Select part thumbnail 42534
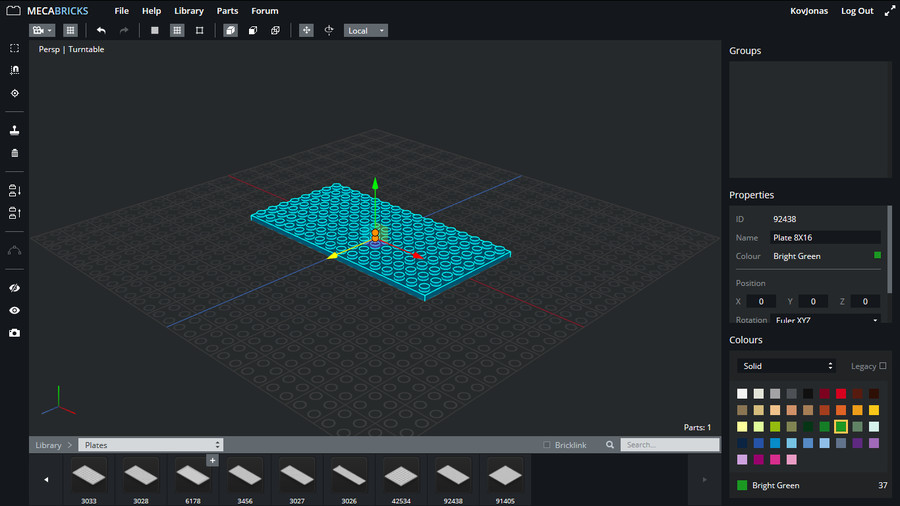Viewport: 900px width, 506px height. [x=401, y=476]
